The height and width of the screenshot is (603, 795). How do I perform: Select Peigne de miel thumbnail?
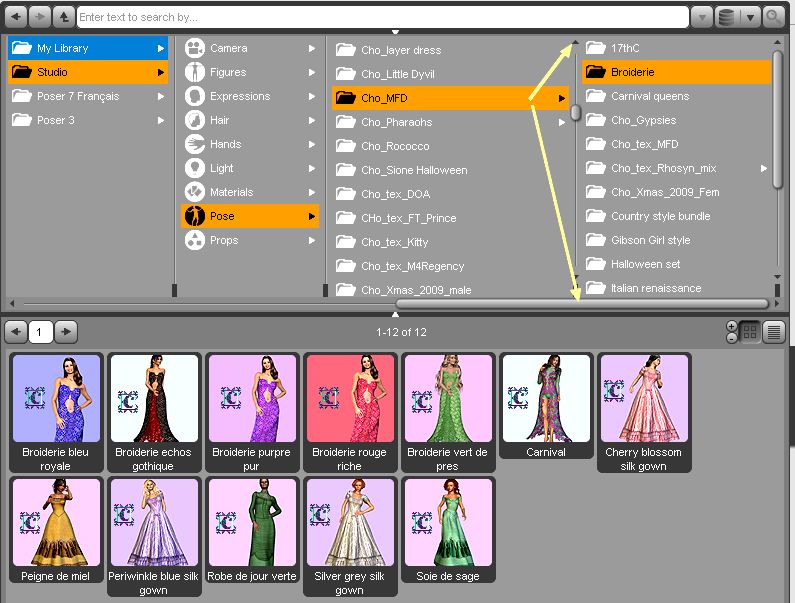point(56,530)
